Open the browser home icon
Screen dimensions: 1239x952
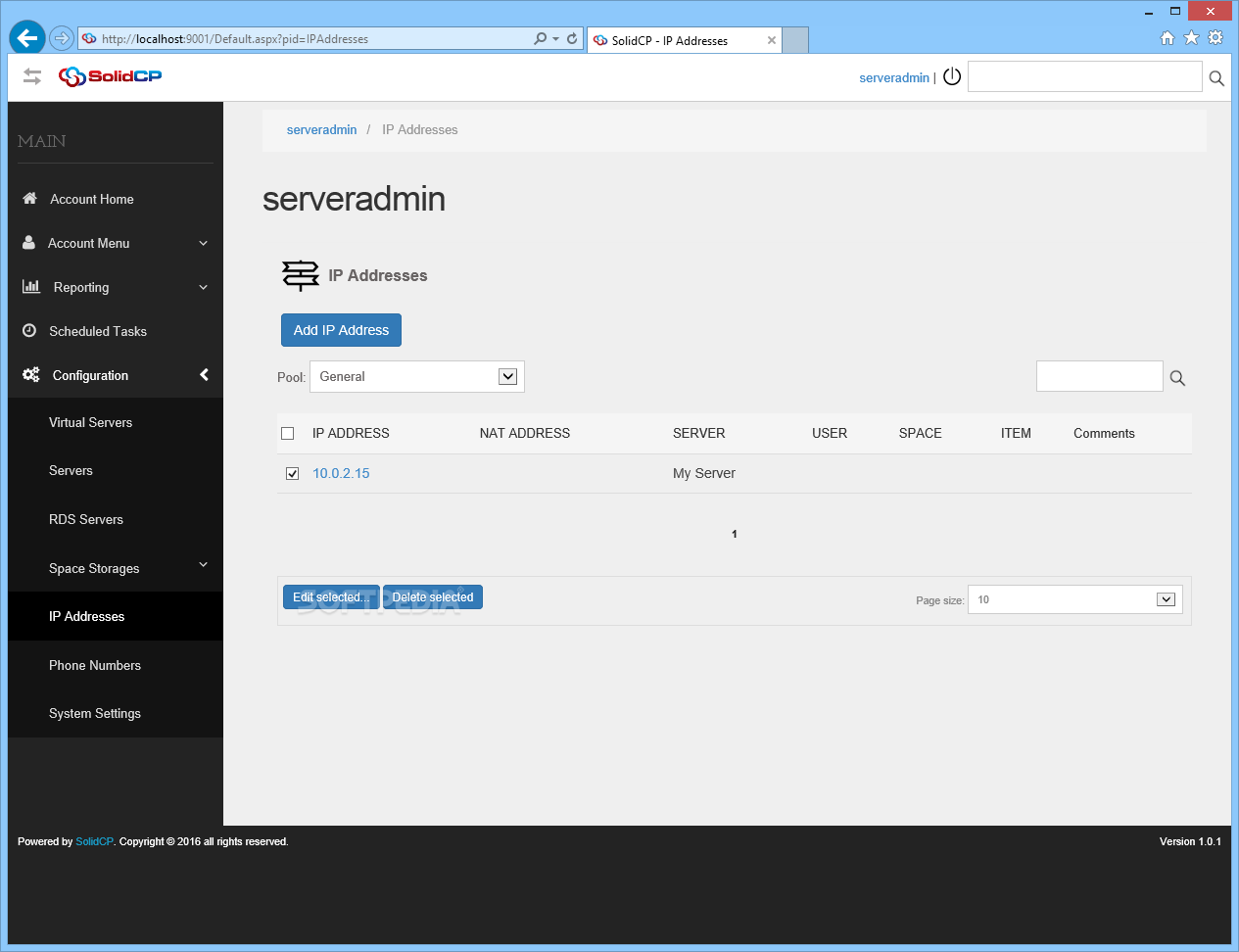(1168, 38)
